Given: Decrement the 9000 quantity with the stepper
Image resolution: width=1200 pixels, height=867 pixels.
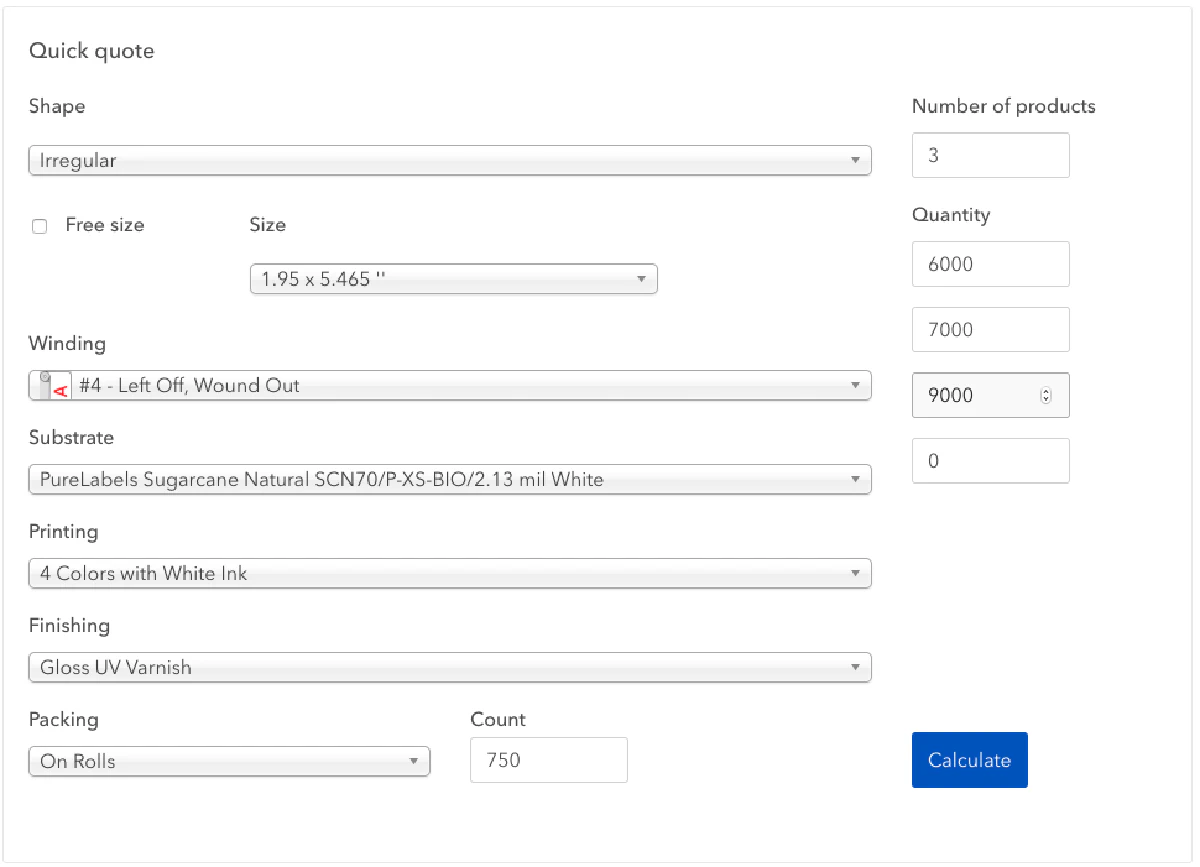Looking at the screenshot, I should [1046, 400].
